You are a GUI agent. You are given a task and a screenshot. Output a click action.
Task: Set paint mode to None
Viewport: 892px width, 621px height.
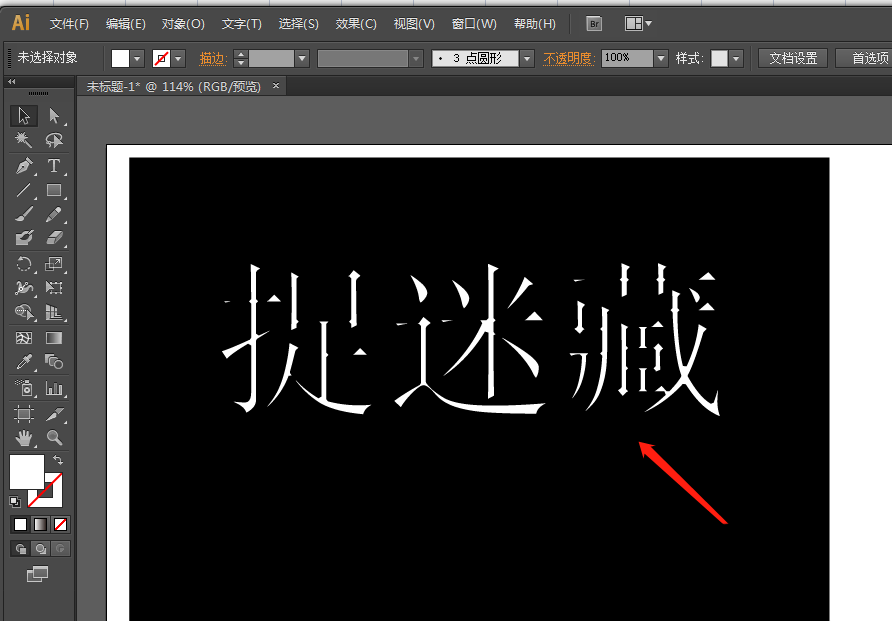coord(61,524)
